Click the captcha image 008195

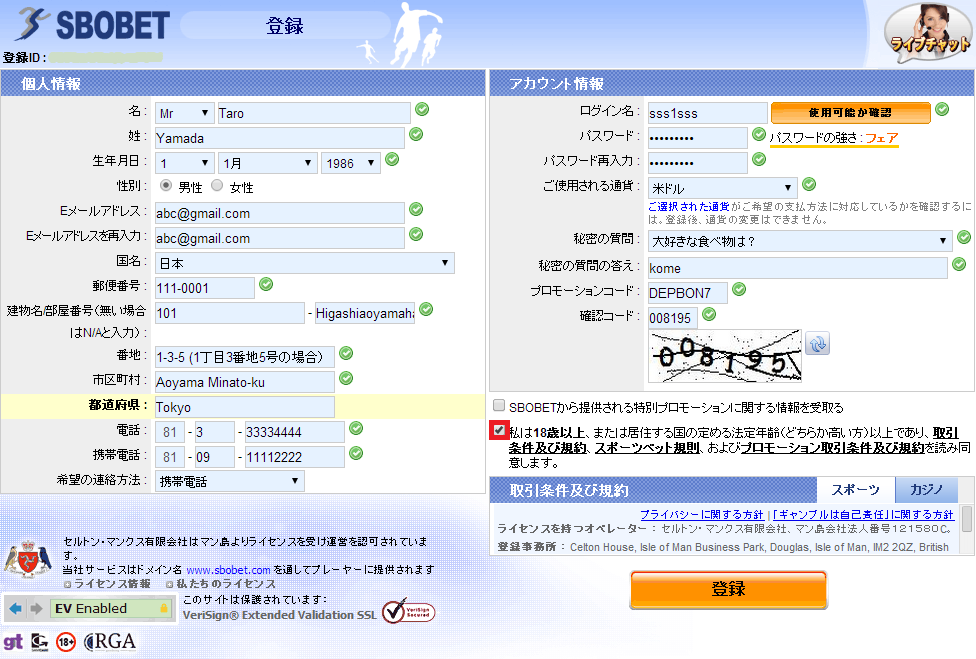click(x=725, y=356)
